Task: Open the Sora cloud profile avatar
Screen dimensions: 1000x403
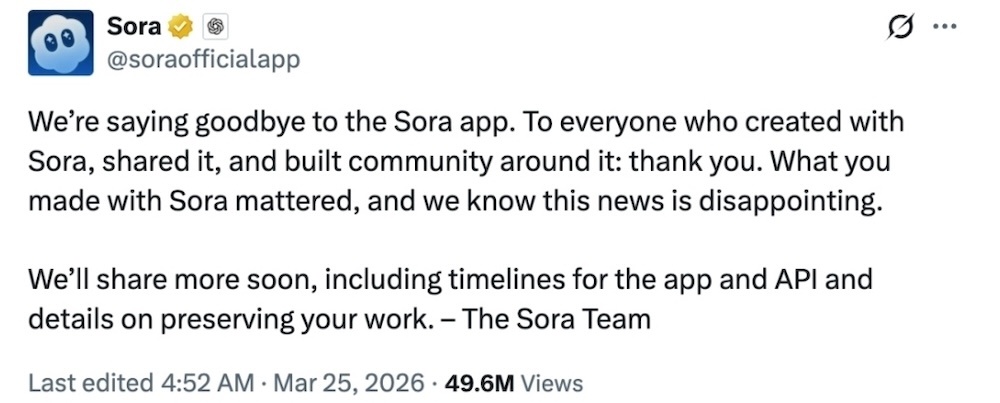Action: pyautogui.click(x=61, y=42)
